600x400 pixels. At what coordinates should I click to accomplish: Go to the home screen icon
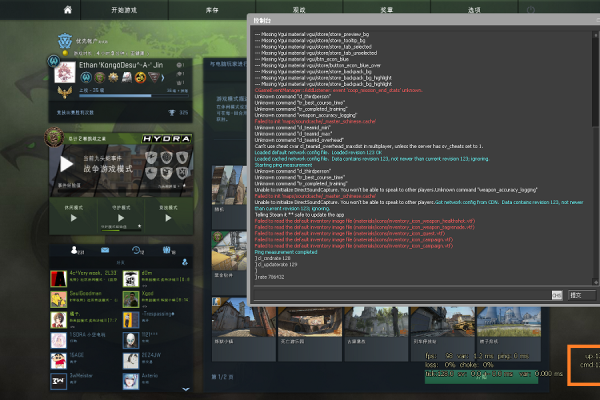click(x=68, y=10)
